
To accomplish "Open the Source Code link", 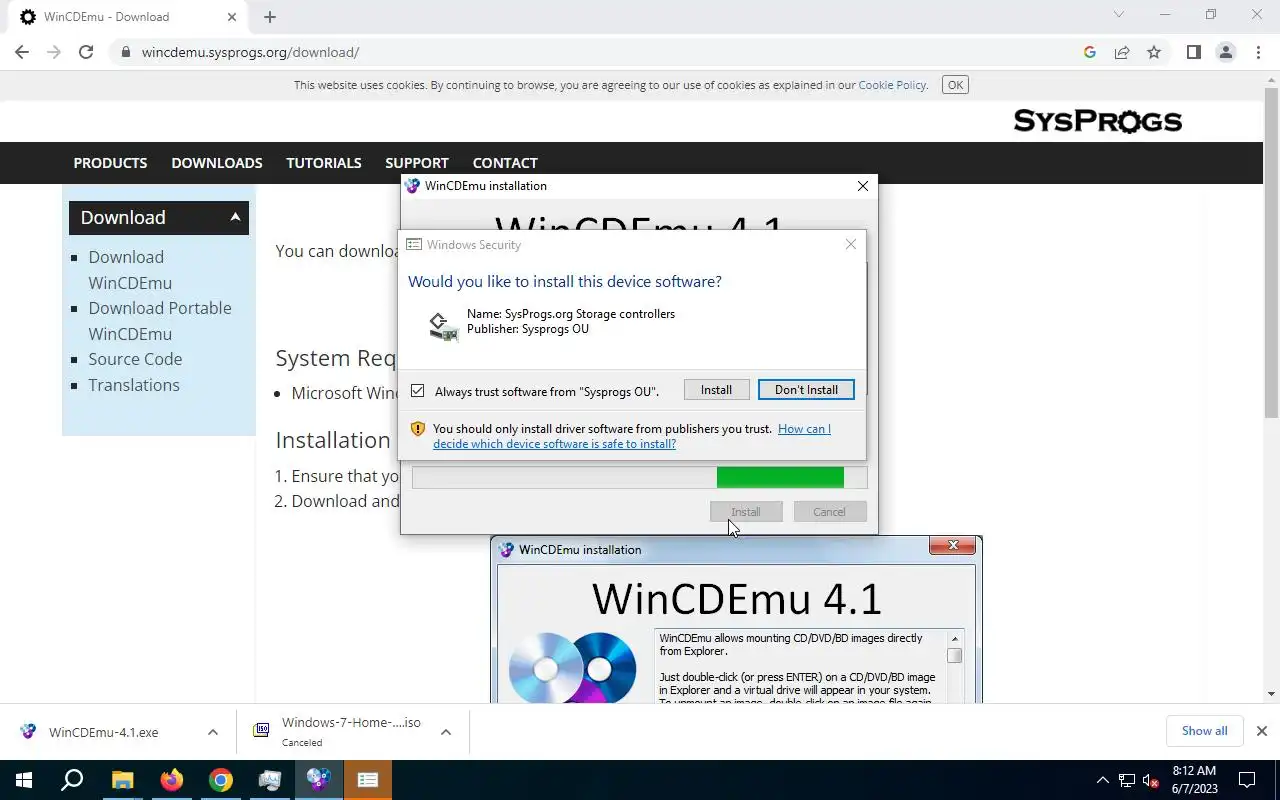I will pos(135,359).
